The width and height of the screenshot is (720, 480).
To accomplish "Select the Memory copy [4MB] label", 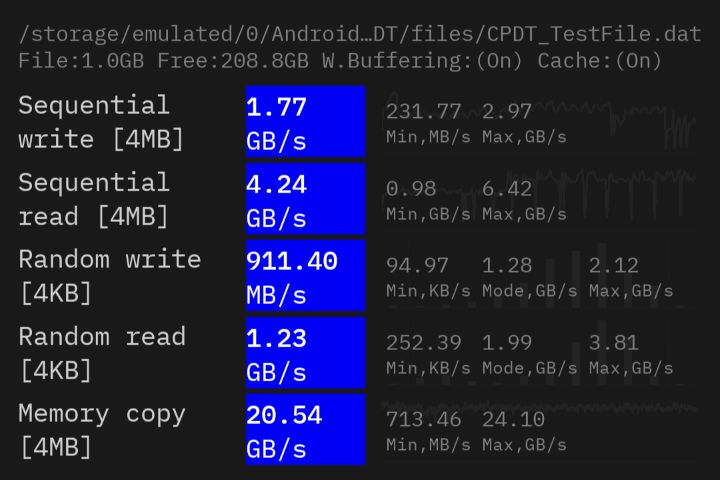I will tap(102, 430).
